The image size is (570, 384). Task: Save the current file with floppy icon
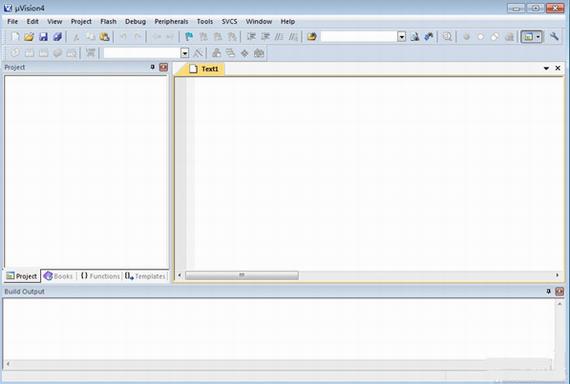(43, 37)
